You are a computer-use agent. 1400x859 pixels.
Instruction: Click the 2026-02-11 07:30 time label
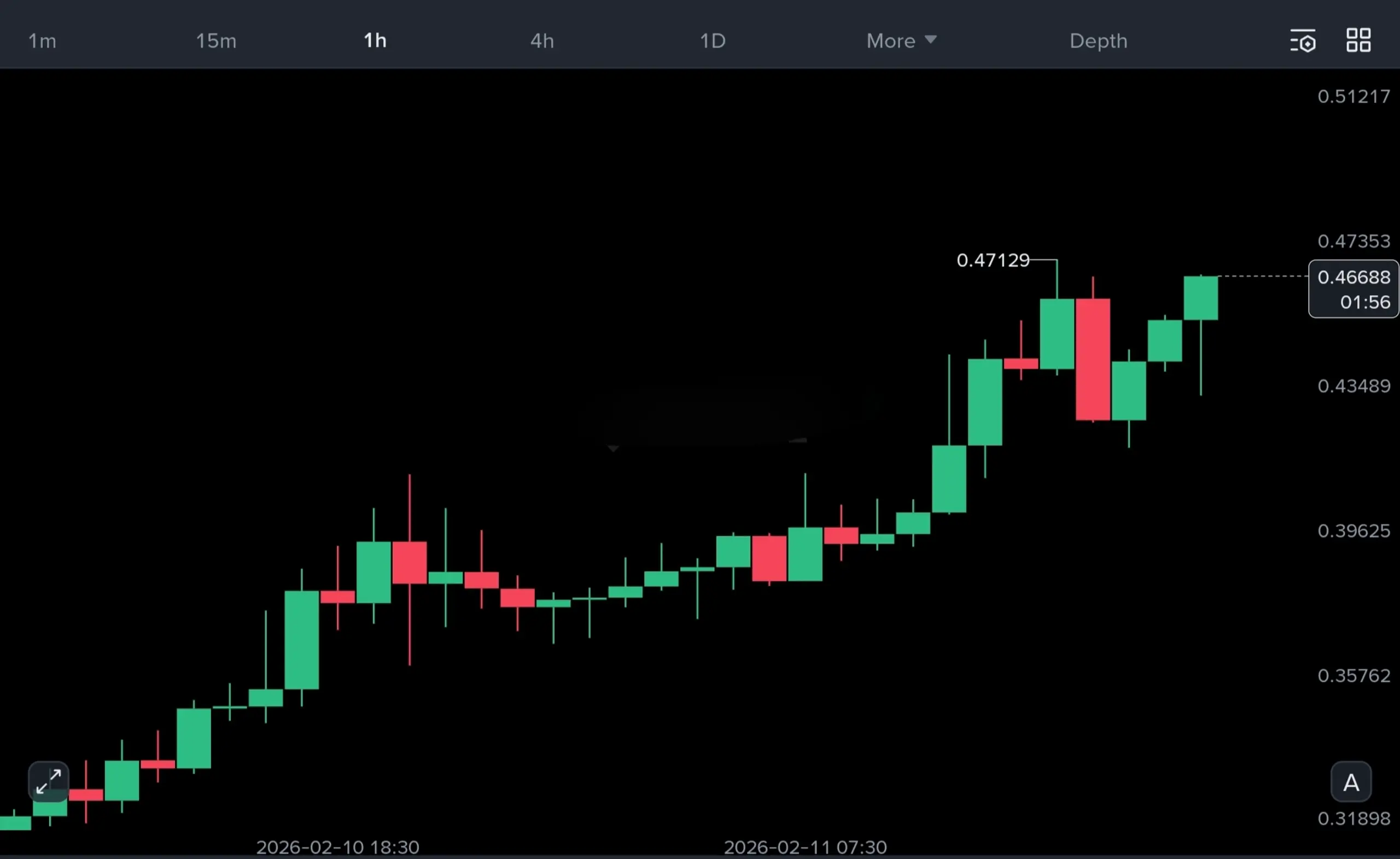pos(805,847)
